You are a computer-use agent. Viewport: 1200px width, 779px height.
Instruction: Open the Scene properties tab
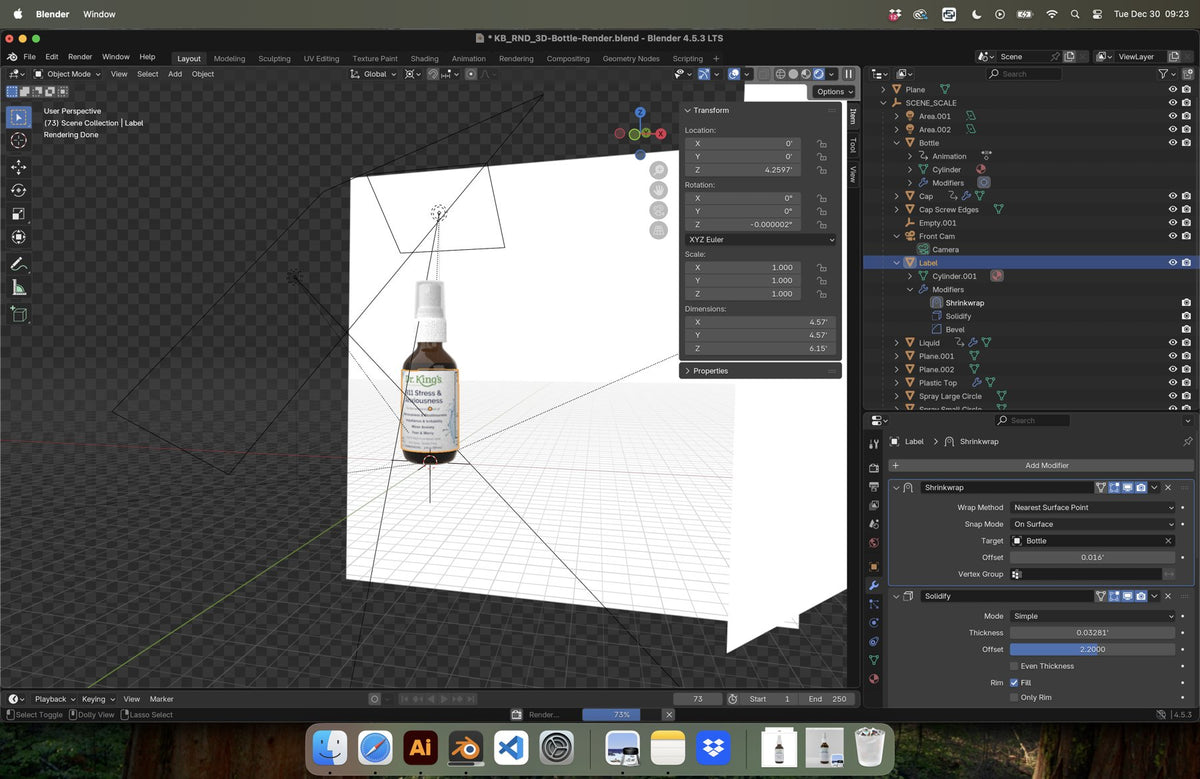[873, 524]
